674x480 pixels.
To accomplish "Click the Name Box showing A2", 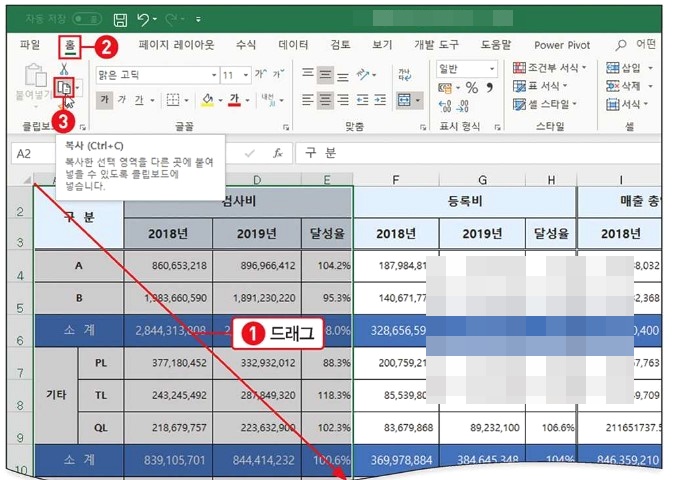I will (x=34, y=153).
